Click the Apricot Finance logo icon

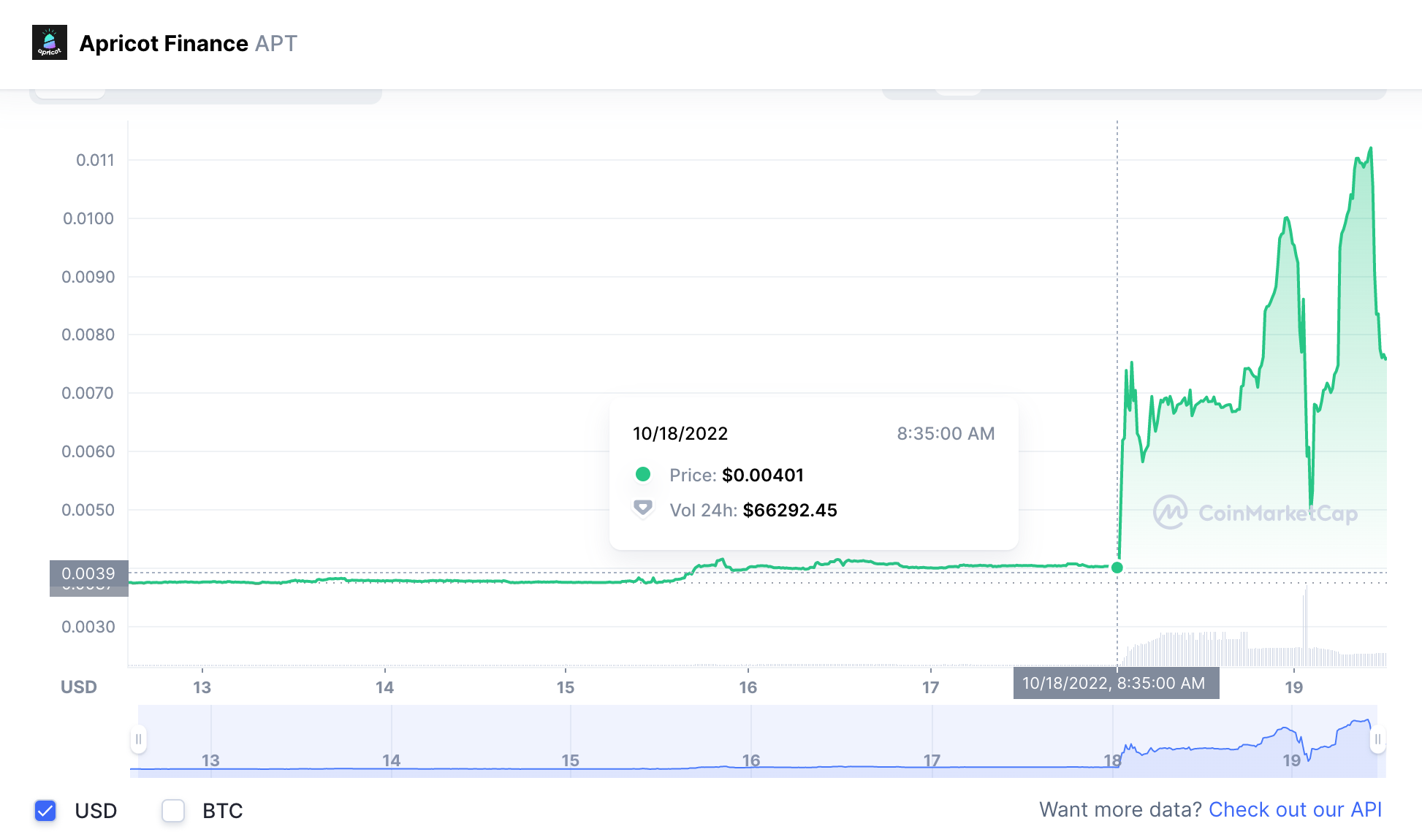[50, 42]
